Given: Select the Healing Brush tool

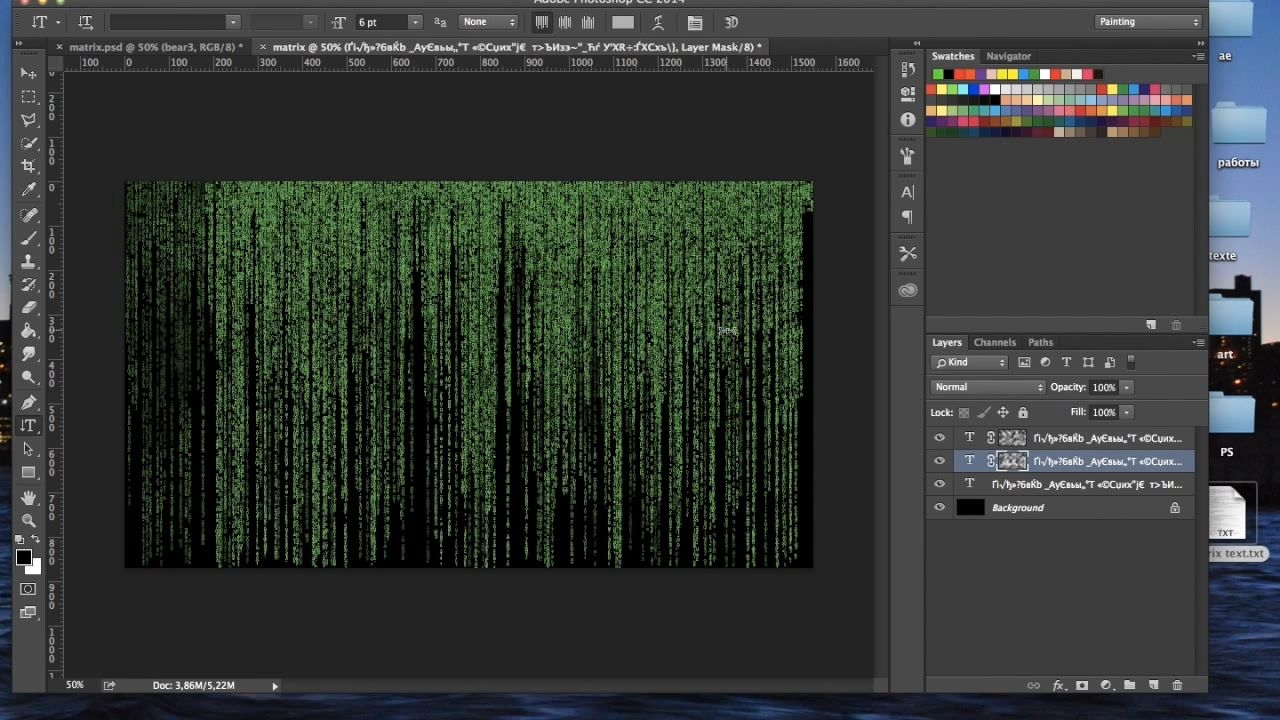Looking at the screenshot, I should click(x=28, y=215).
